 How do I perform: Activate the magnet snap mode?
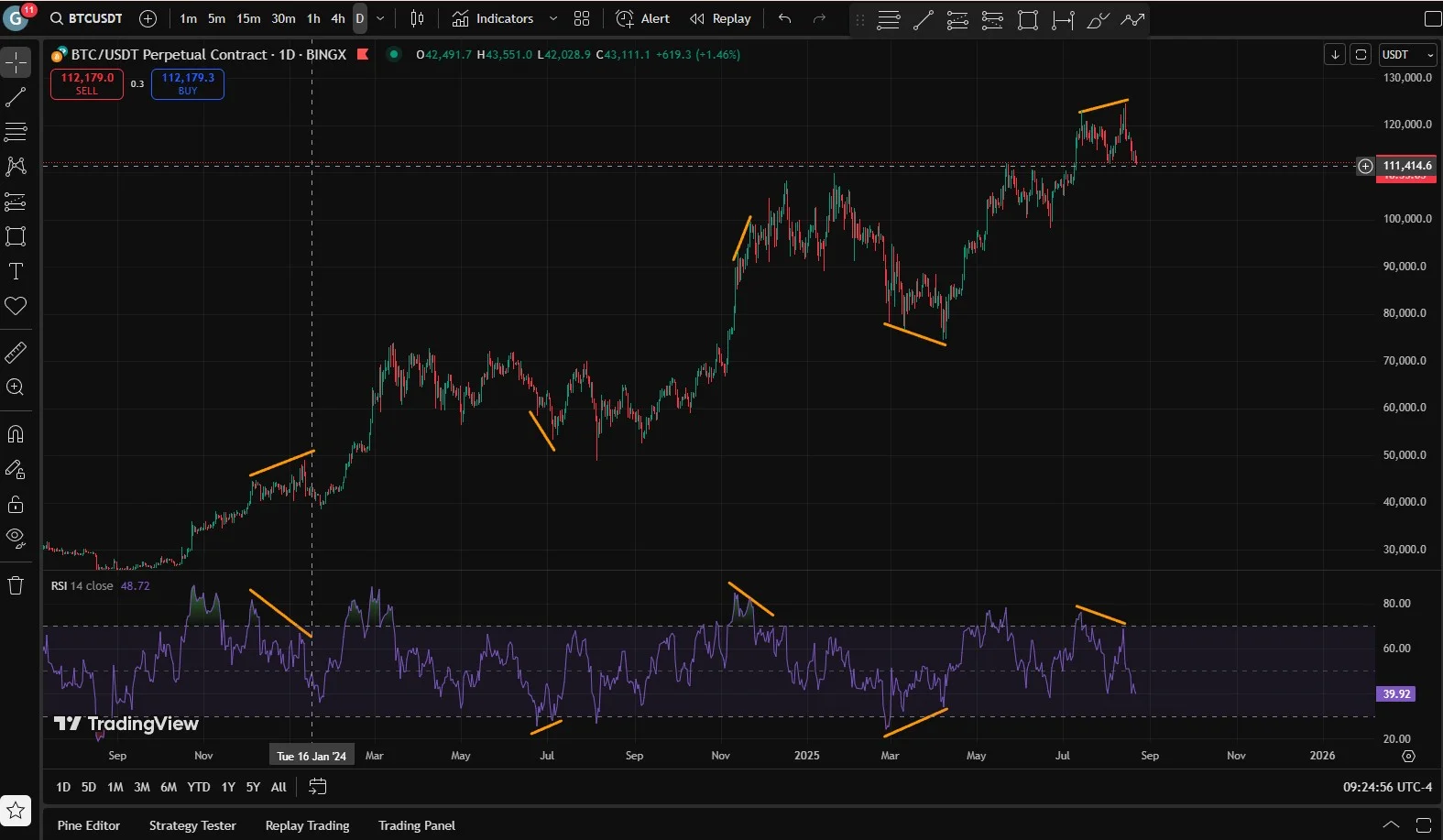click(x=16, y=434)
